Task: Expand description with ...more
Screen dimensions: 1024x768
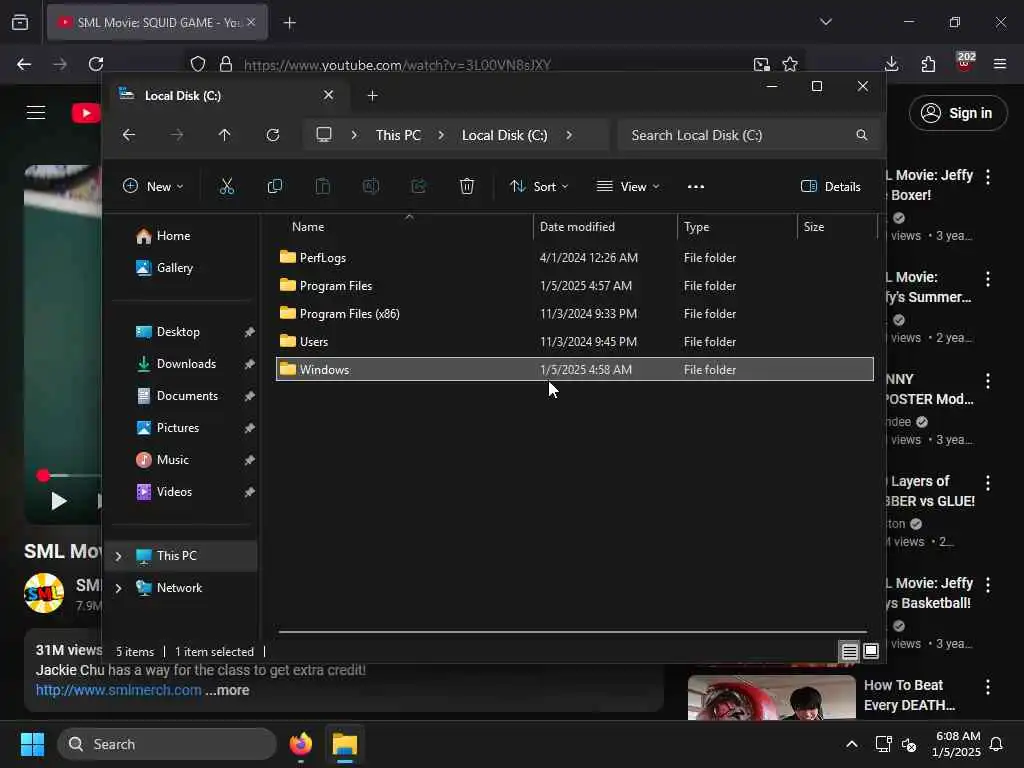Action: point(228,690)
